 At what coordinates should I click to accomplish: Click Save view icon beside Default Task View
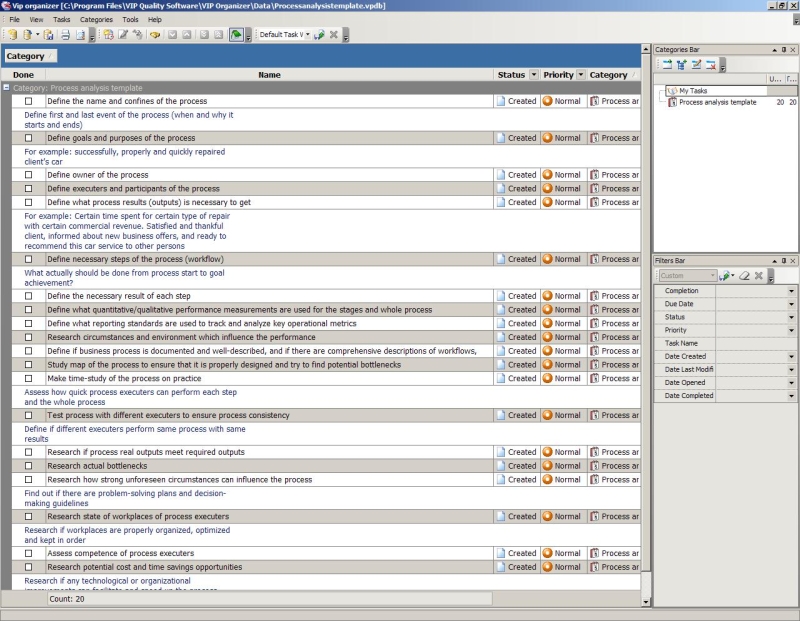(x=319, y=35)
